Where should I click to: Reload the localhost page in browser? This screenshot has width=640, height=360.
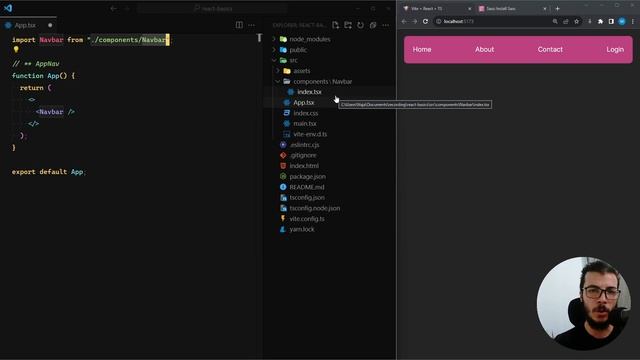coord(425,21)
